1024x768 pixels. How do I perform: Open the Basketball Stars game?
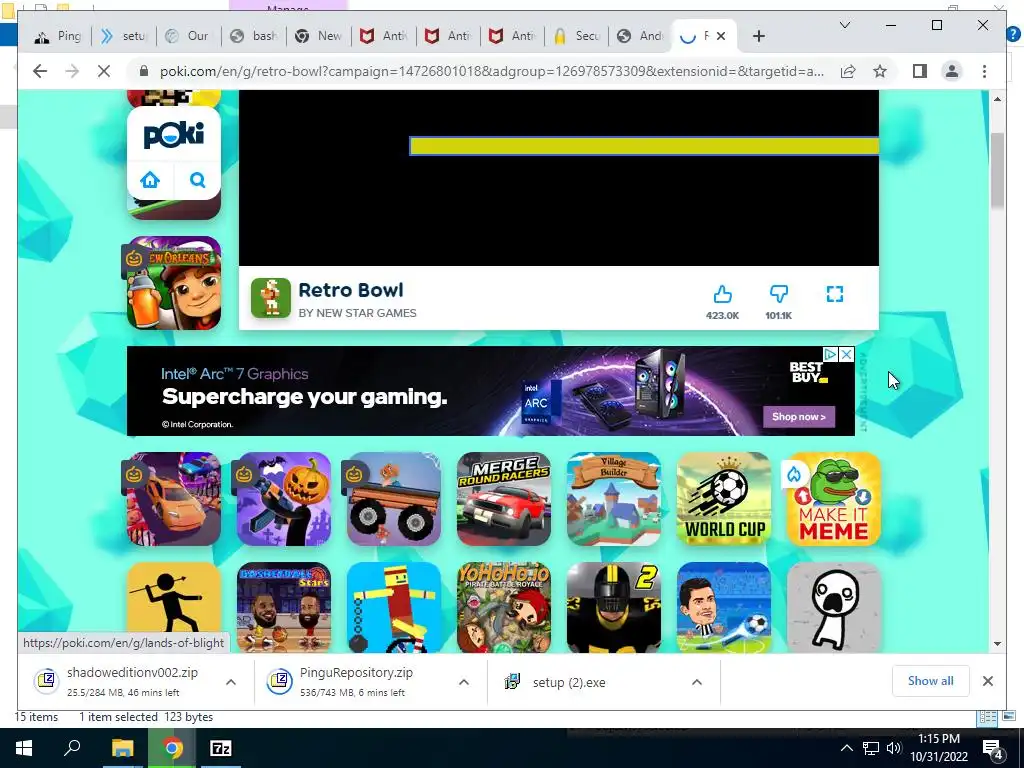point(283,607)
